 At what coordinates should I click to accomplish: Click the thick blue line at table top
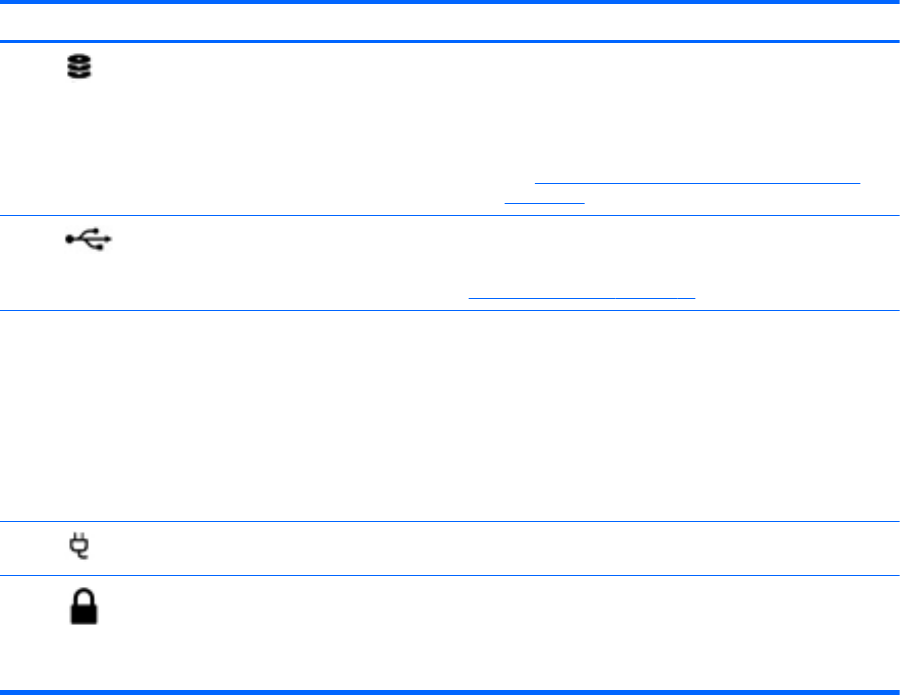click(x=450, y=3)
